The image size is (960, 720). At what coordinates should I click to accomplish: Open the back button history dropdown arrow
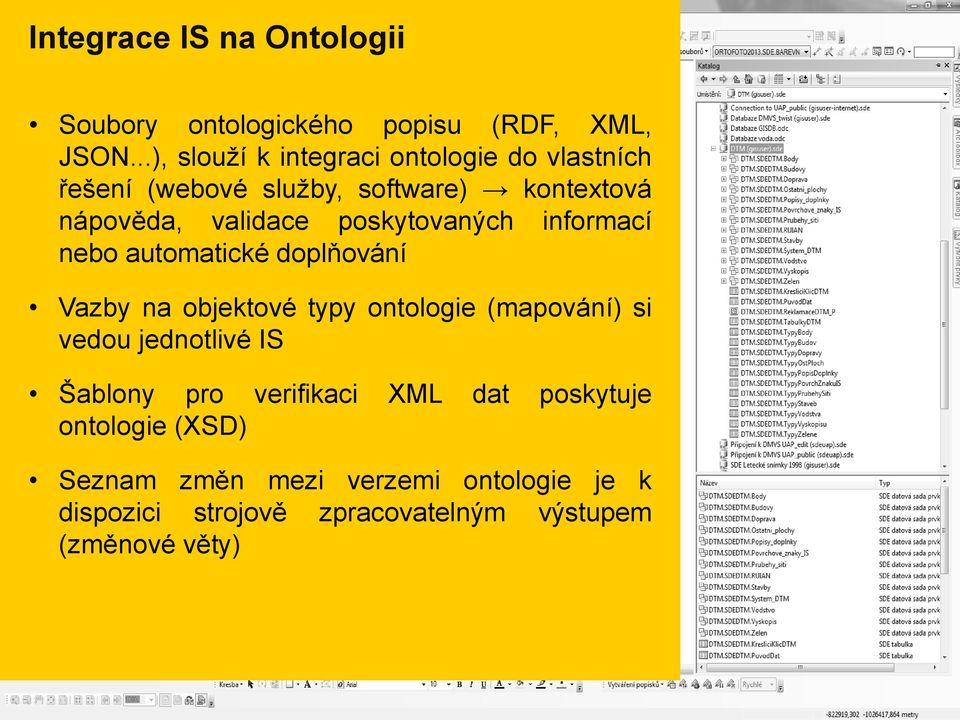713,80
